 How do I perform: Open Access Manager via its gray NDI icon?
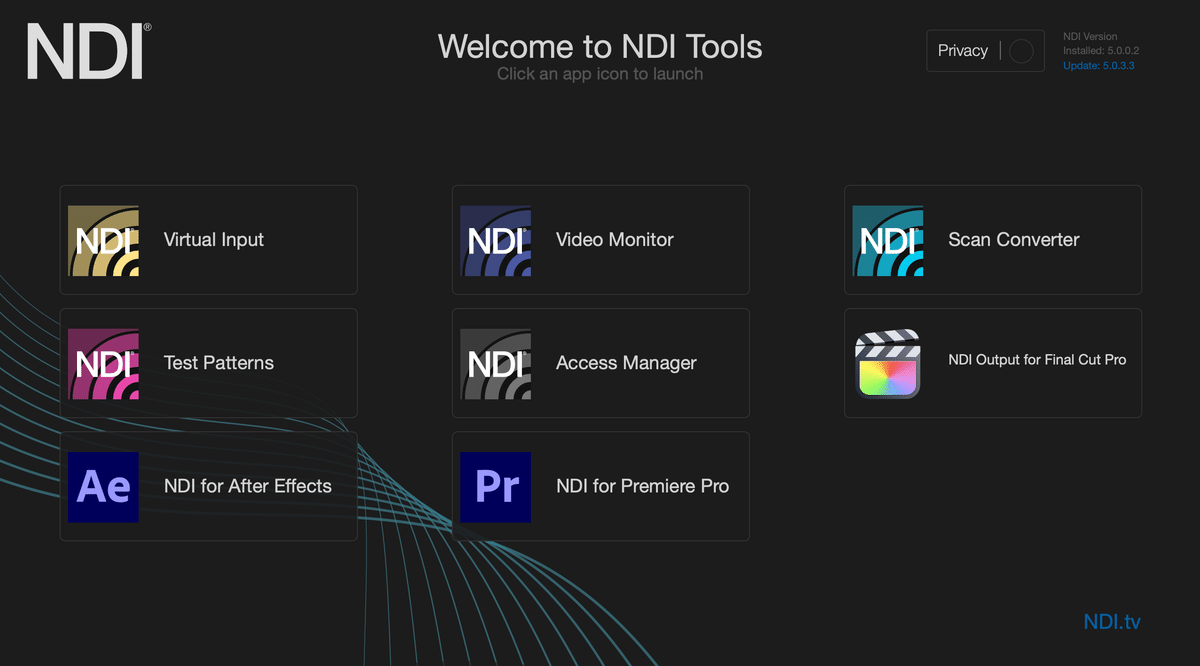coord(495,364)
